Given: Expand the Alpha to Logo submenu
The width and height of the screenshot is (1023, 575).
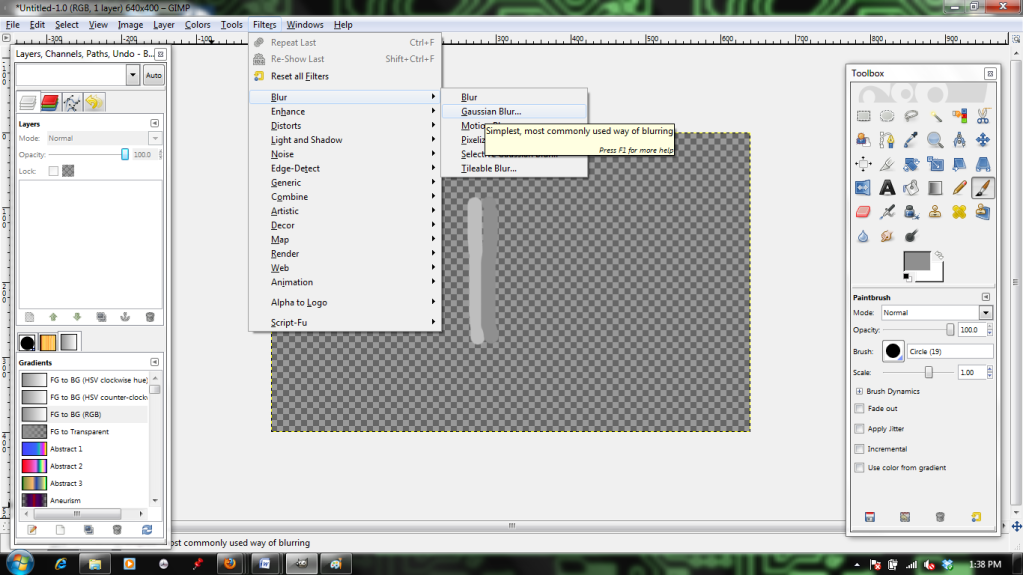Looking at the screenshot, I should coord(344,303).
